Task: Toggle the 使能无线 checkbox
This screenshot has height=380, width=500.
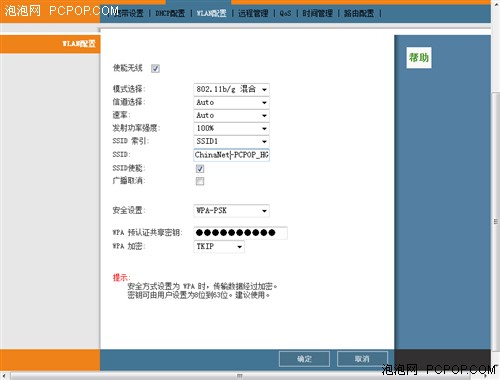Action: pos(155,69)
